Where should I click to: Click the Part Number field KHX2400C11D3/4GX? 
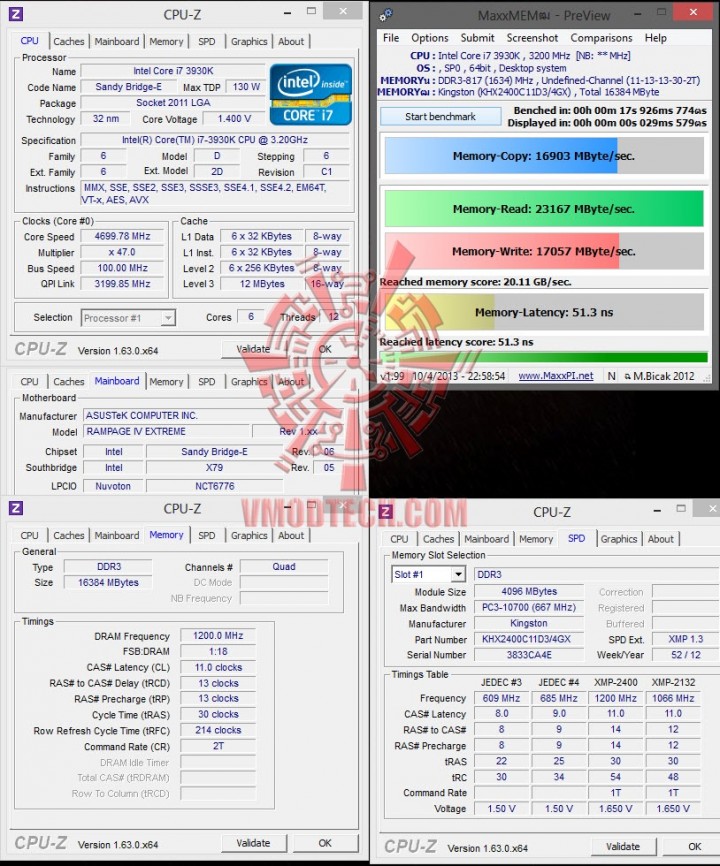[x=529, y=639]
